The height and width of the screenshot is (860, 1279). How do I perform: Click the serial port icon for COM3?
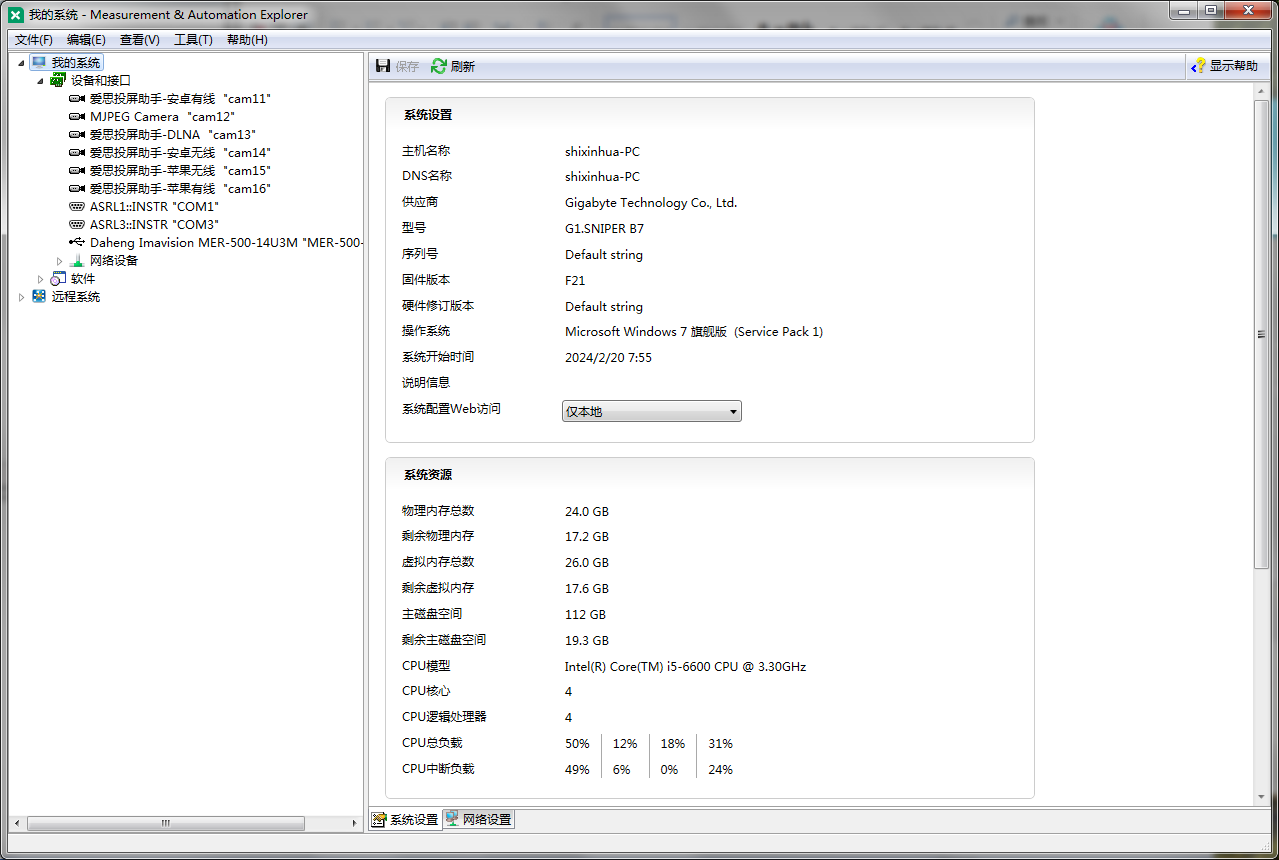click(77, 225)
